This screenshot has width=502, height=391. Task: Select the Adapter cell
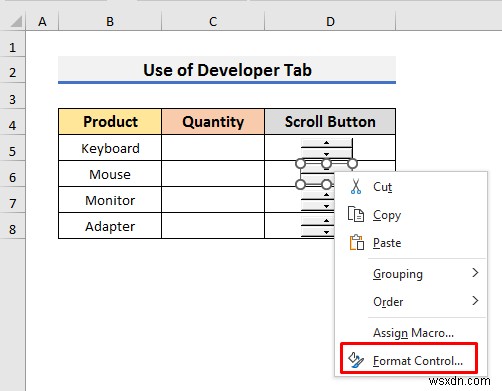pos(110,226)
